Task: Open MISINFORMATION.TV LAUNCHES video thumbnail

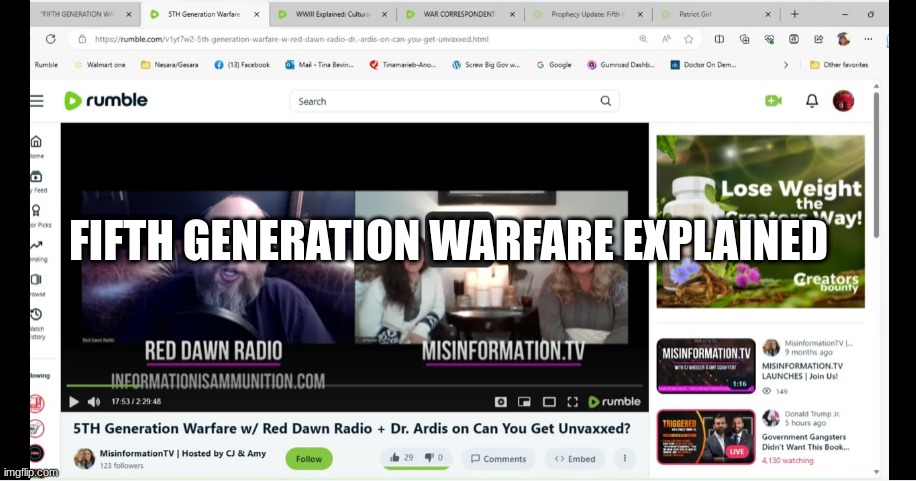Action: click(x=706, y=366)
